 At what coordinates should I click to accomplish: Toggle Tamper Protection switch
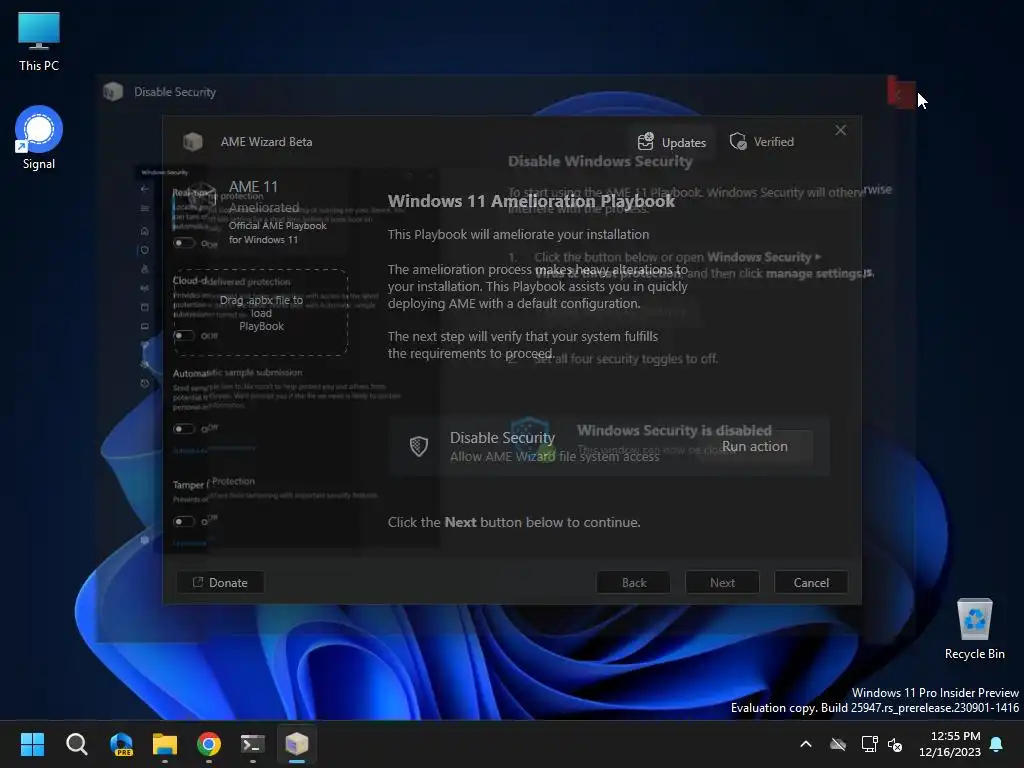(x=184, y=521)
